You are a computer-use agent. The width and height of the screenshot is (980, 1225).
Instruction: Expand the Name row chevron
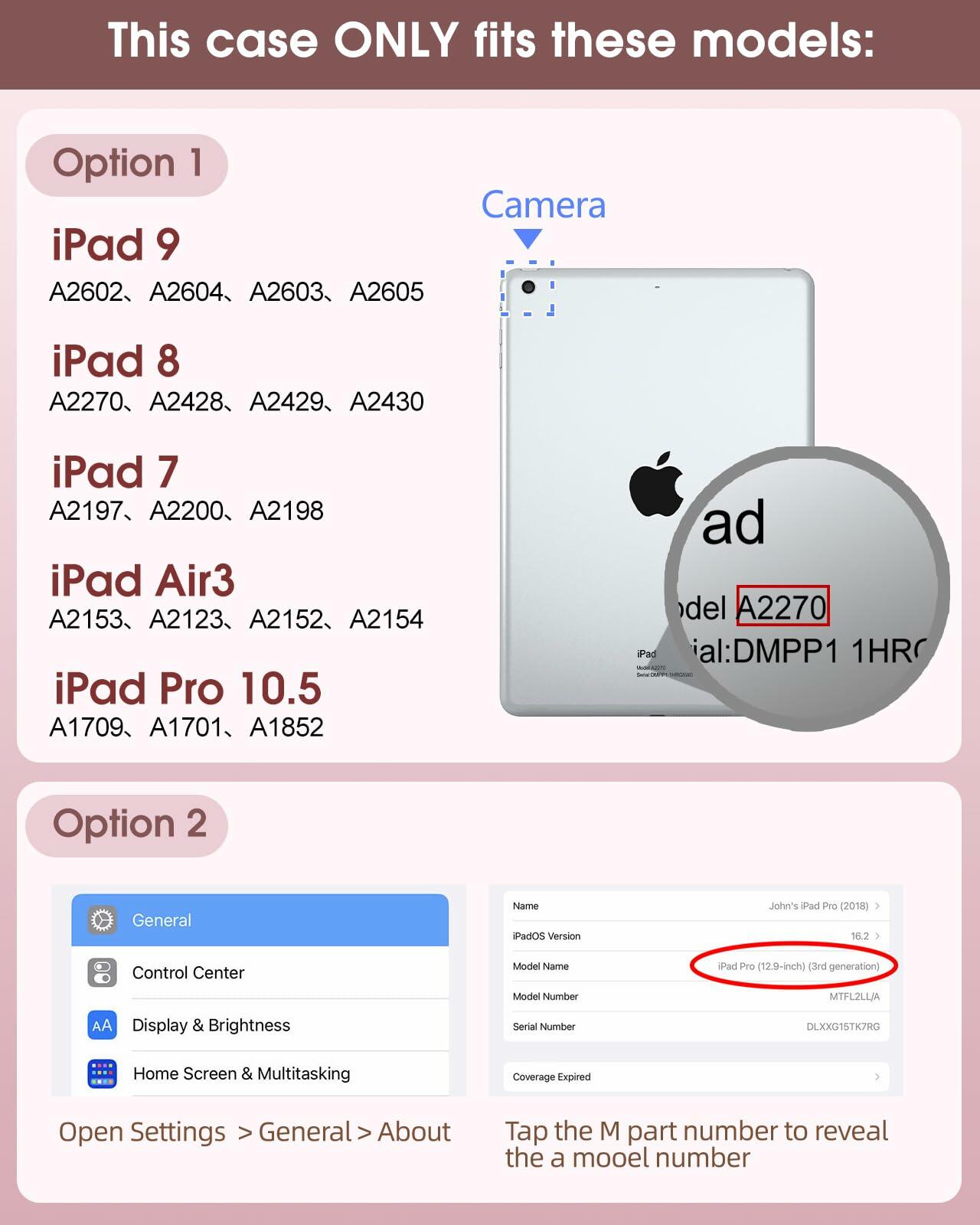[x=877, y=906]
